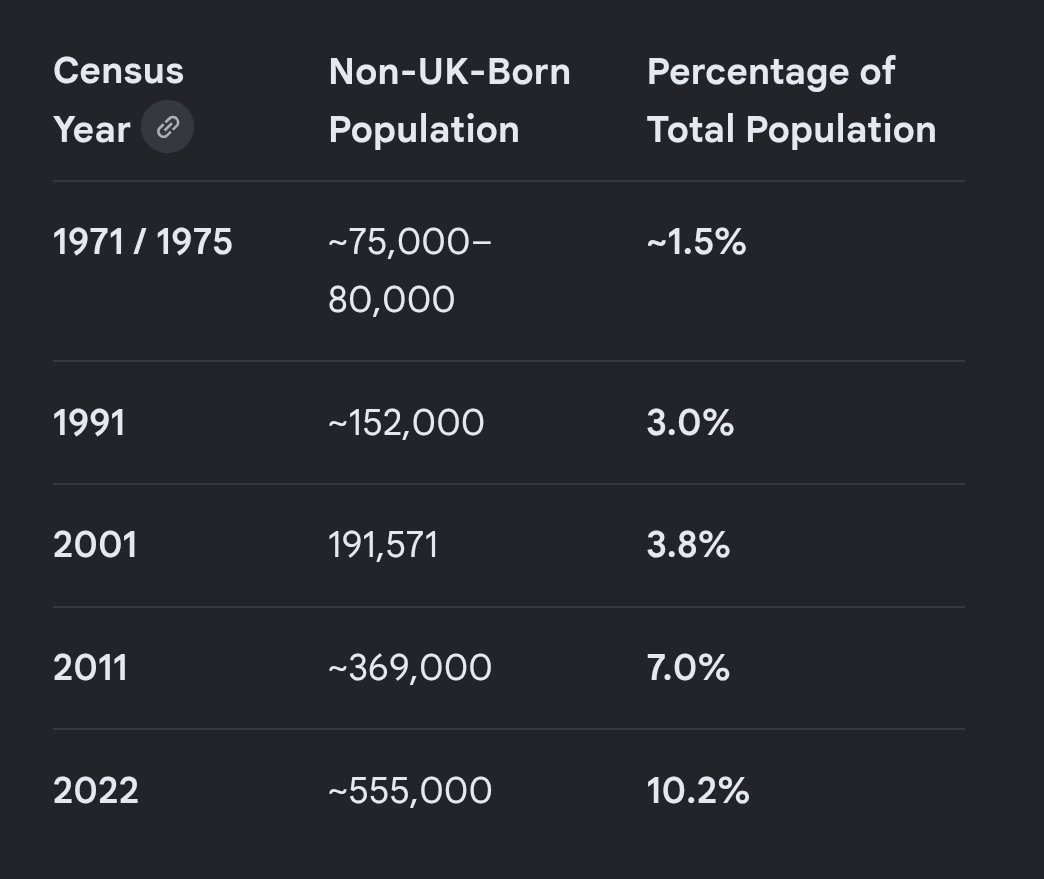
Task: Click the Percentage of Total Population header
Action: [x=792, y=100]
